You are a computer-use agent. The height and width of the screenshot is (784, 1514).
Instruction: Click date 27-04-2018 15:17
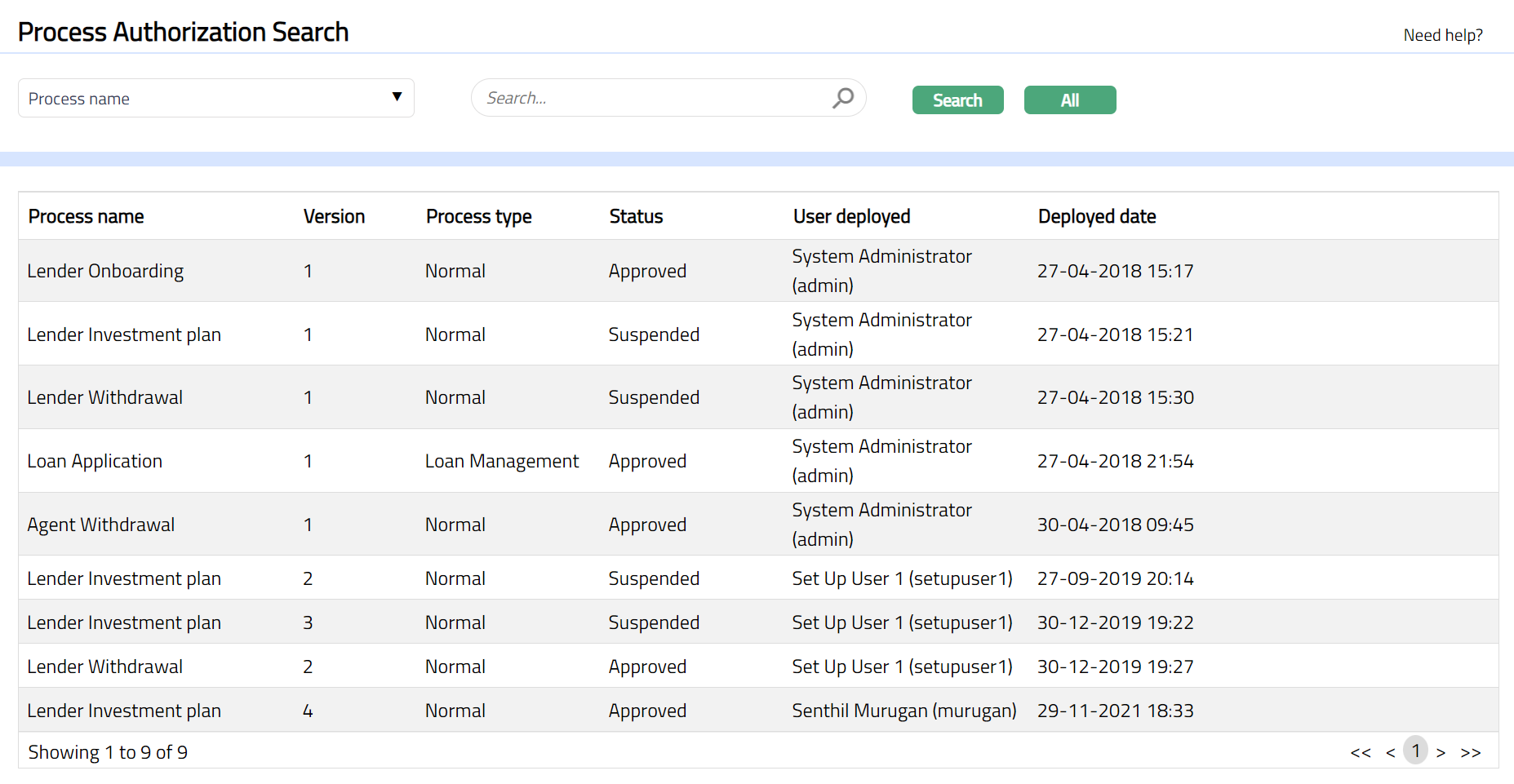pyautogui.click(x=1116, y=271)
